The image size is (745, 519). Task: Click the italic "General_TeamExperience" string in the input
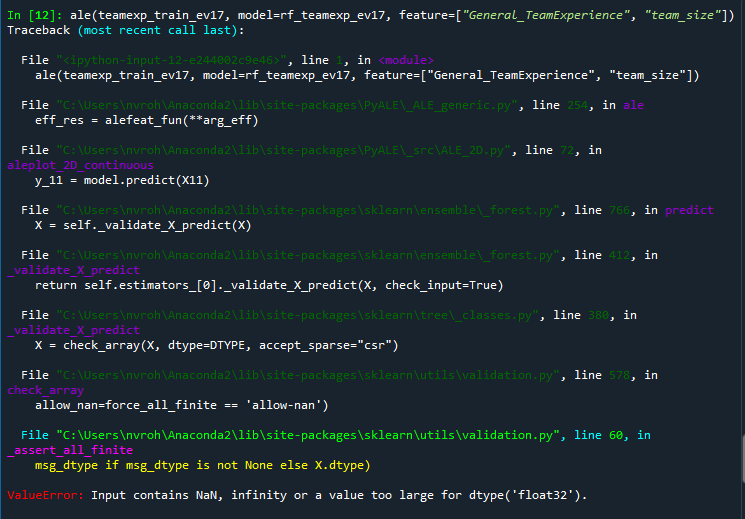[545, 15]
